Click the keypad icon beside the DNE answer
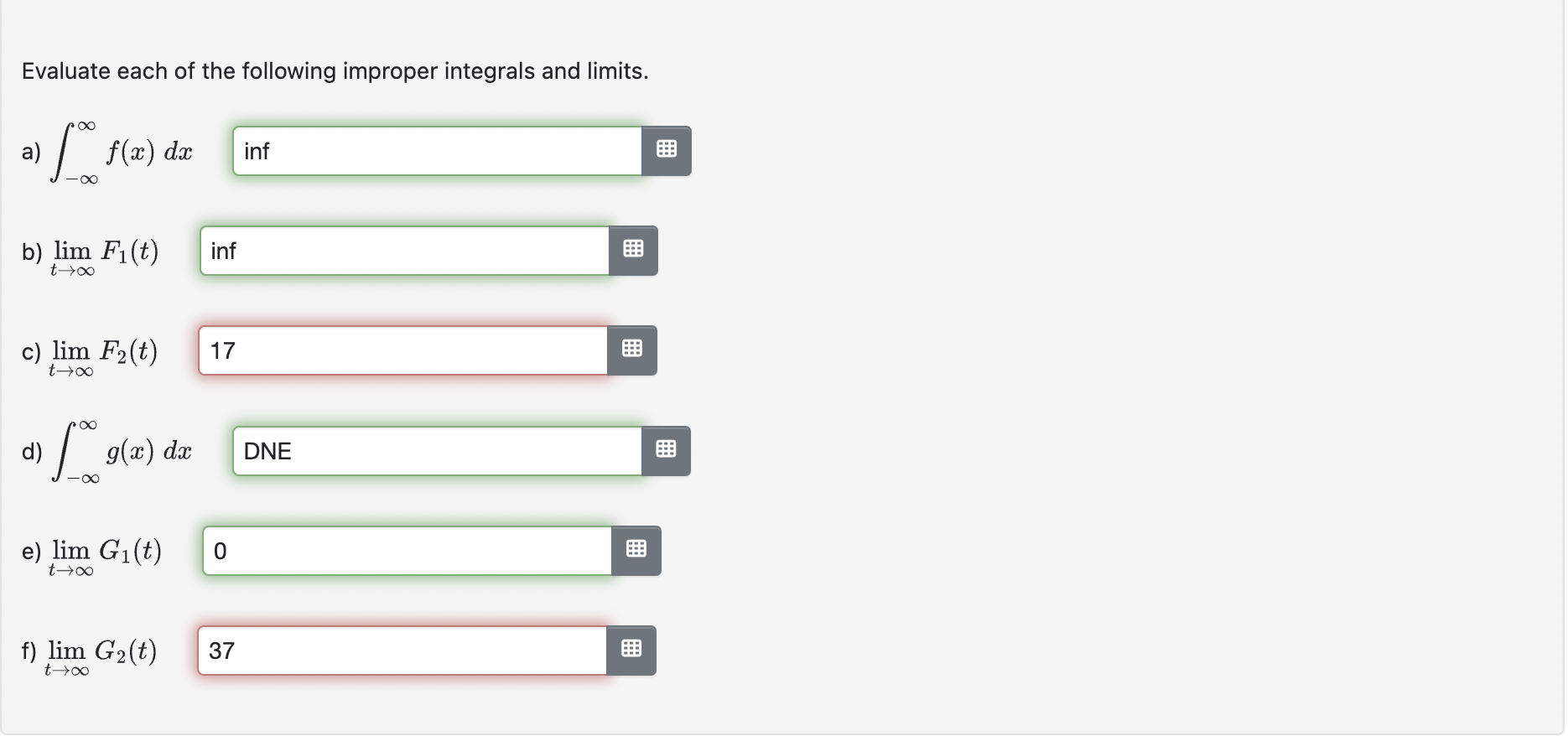 [667, 450]
